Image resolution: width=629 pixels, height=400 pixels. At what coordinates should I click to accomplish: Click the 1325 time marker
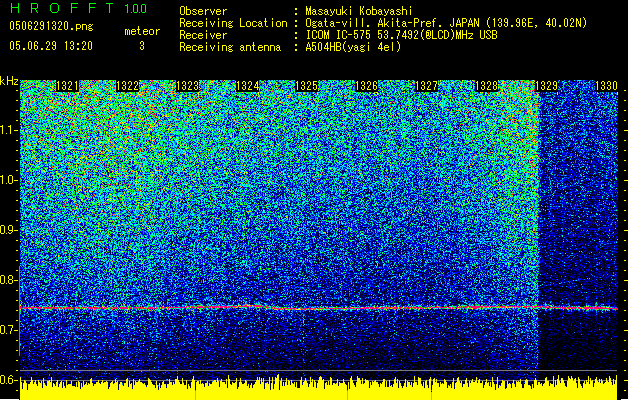307,86
